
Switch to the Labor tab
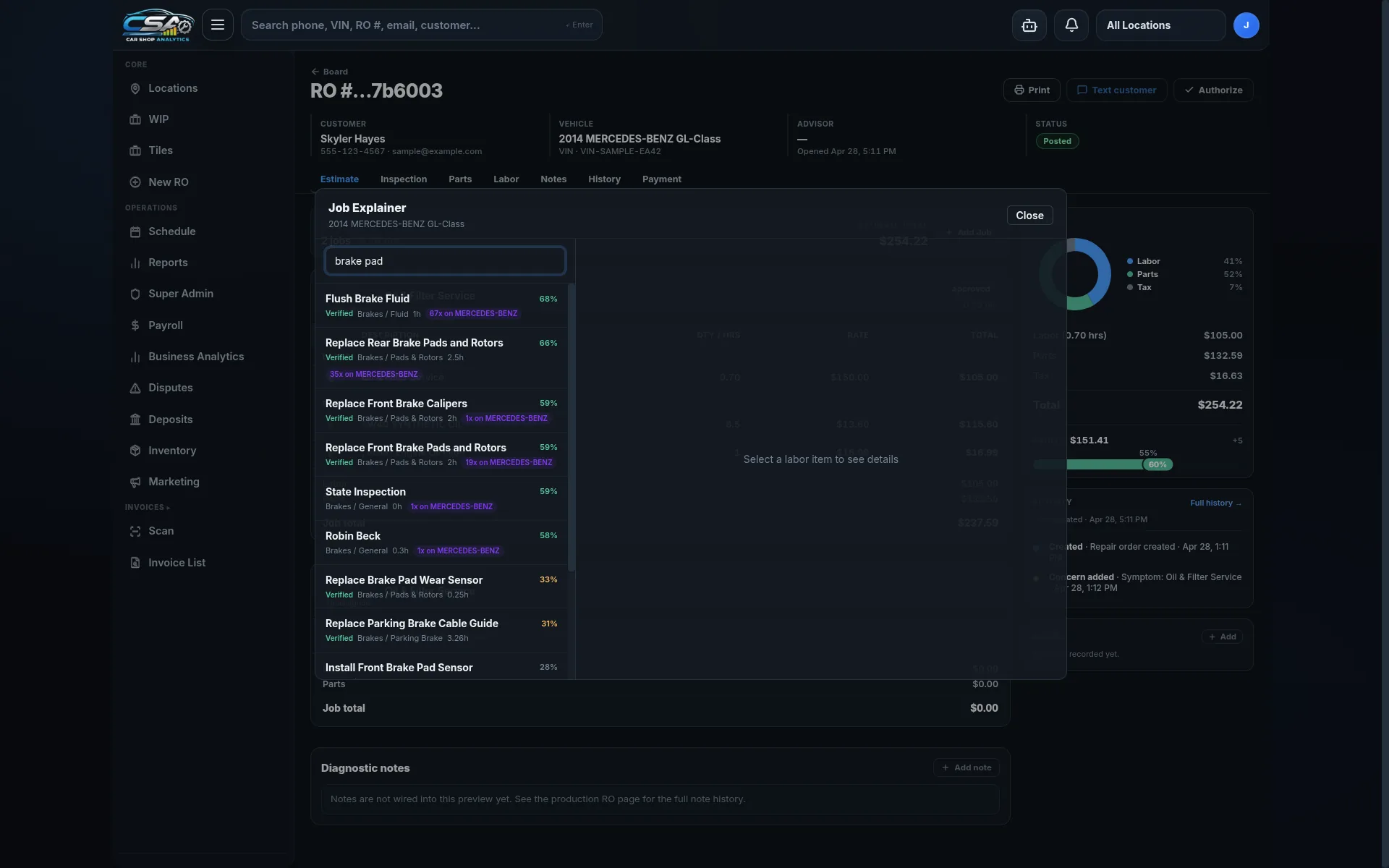coord(506,179)
